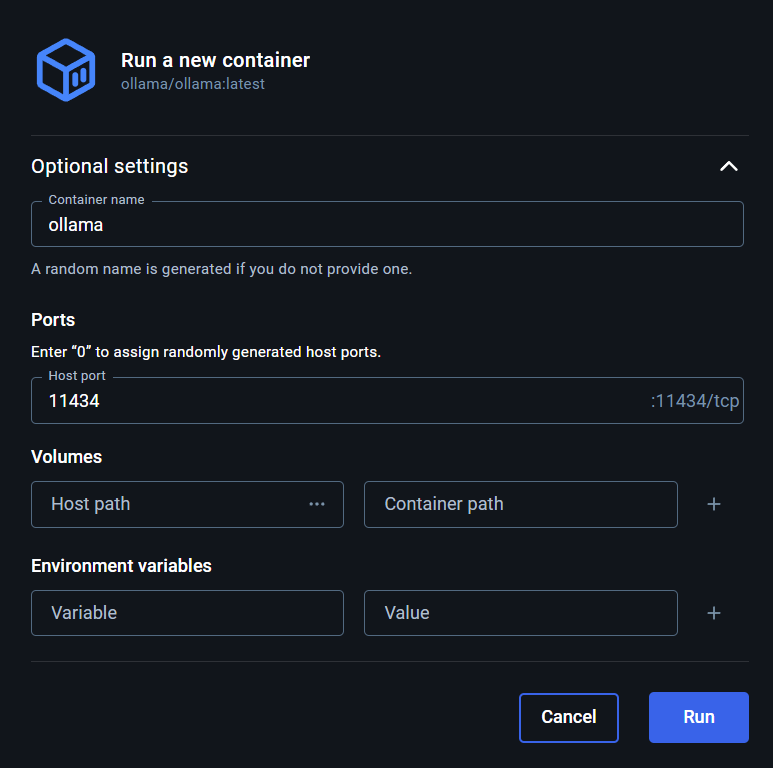Click the Run button
Image resolution: width=773 pixels, height=768 pixels.
(699, 717)
